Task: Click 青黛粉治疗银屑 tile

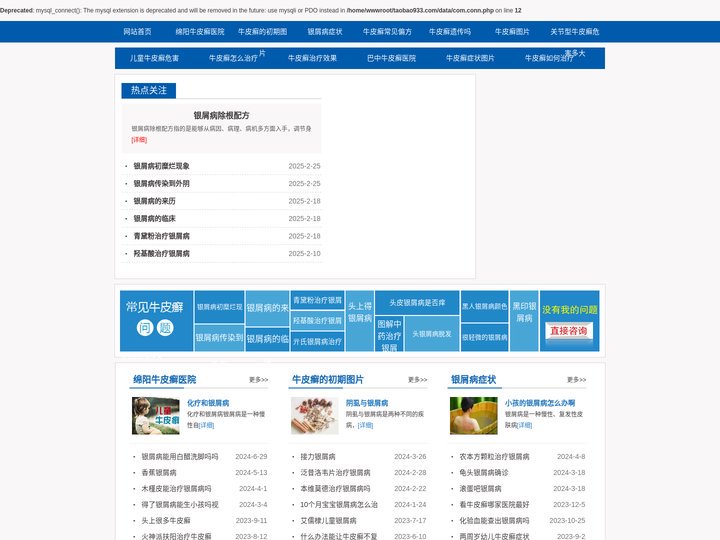Action: (x=317, y=300)
